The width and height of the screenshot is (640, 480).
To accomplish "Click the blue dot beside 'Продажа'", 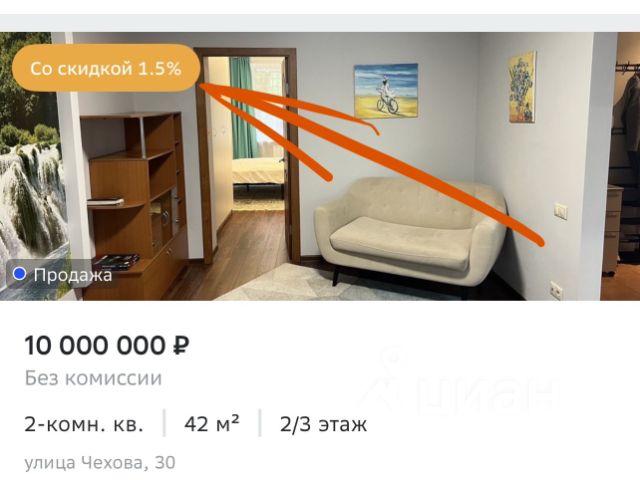I will pos(19,273).
